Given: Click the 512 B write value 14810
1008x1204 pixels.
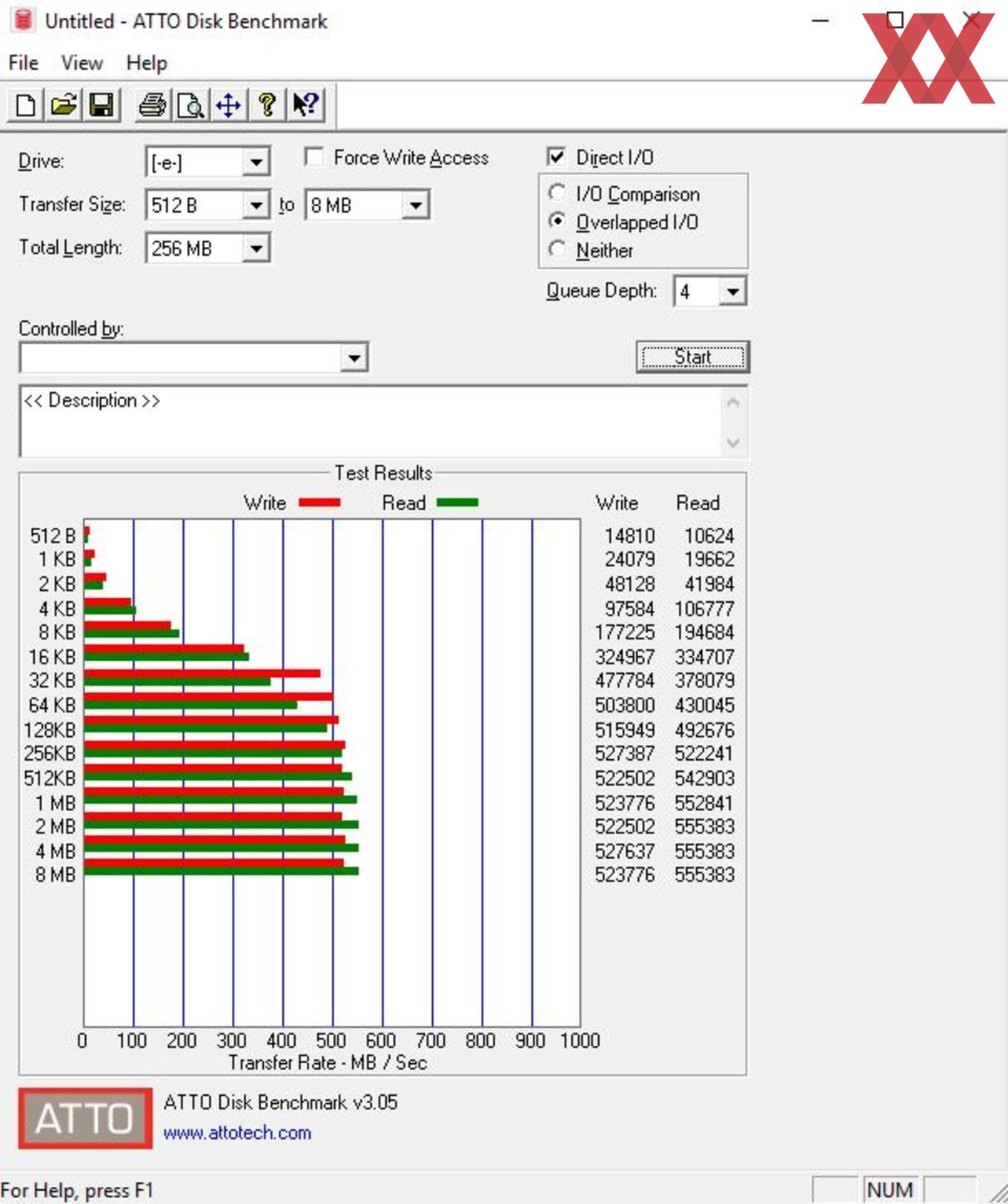Looking at the screenshot, I should [630, 535].
